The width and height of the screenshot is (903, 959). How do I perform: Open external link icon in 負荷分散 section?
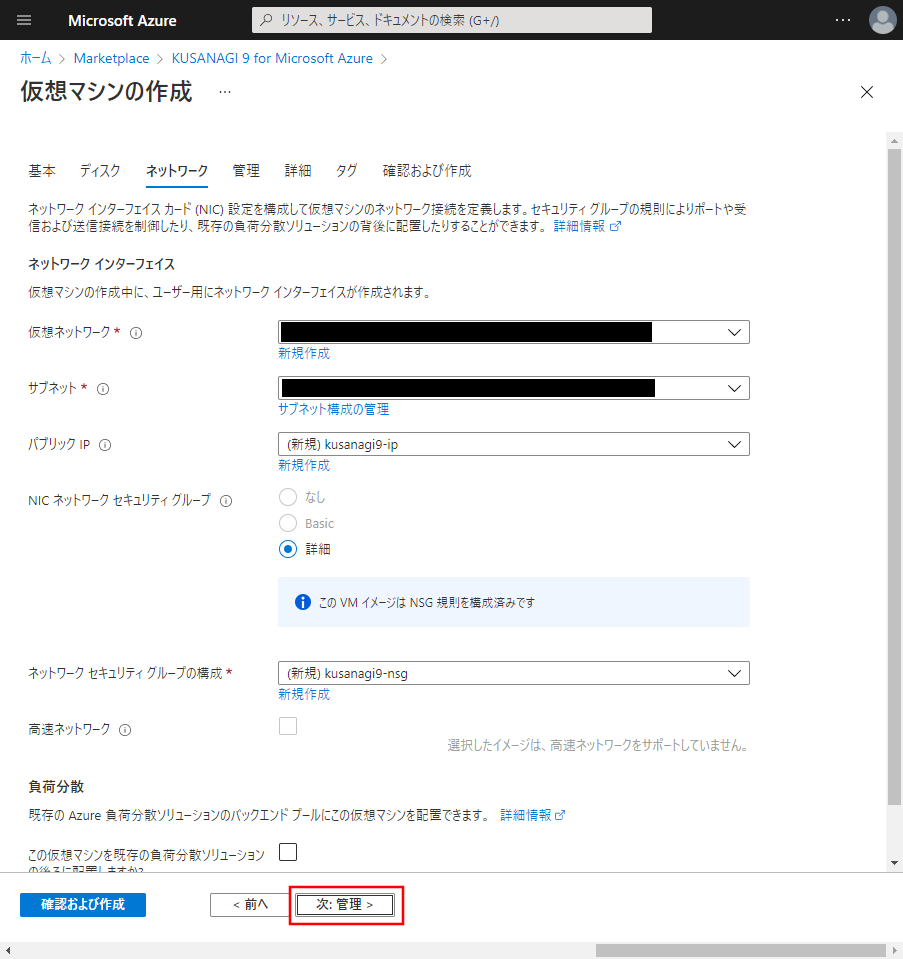pos(560,815)
